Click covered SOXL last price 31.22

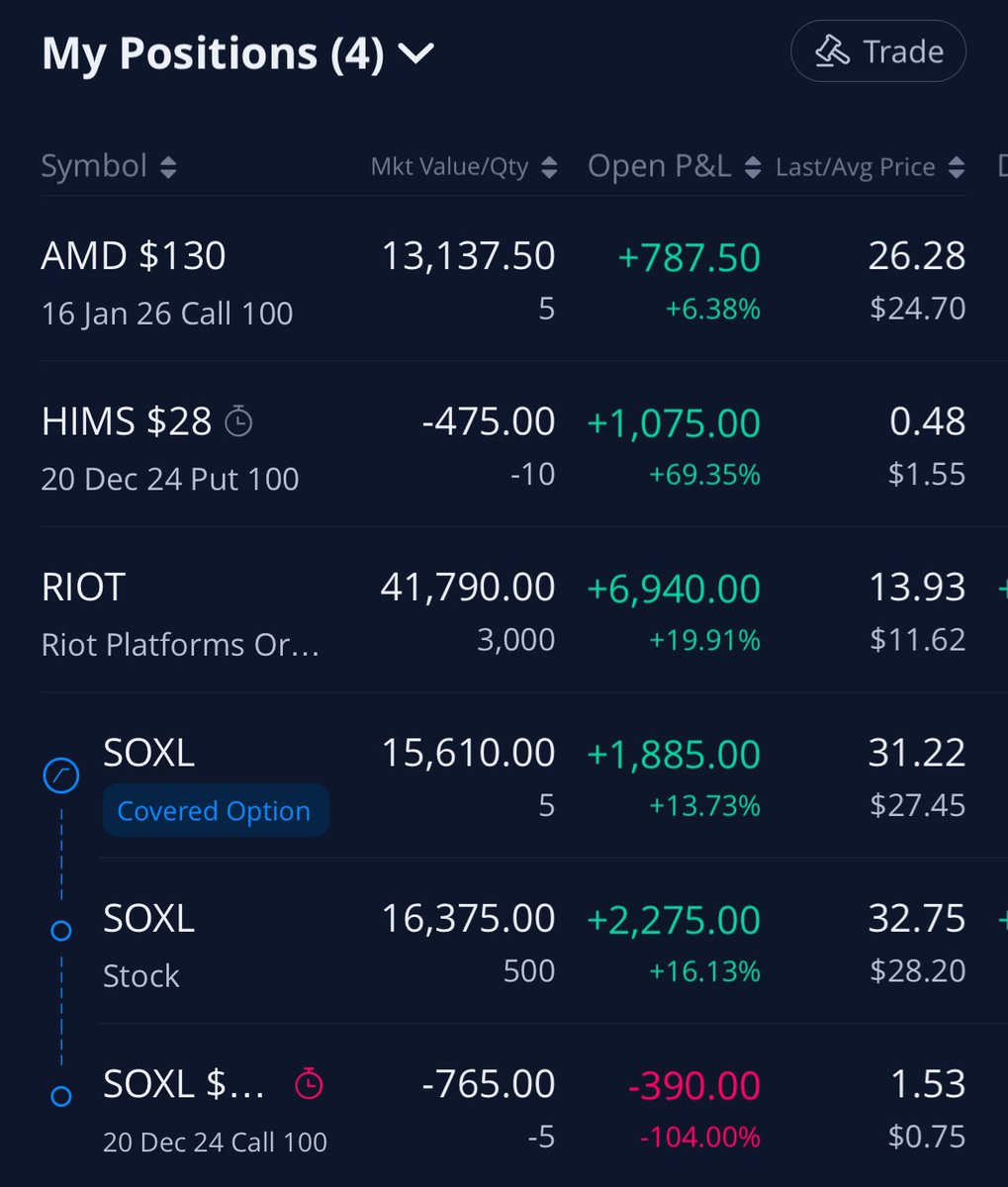(917, 753)
